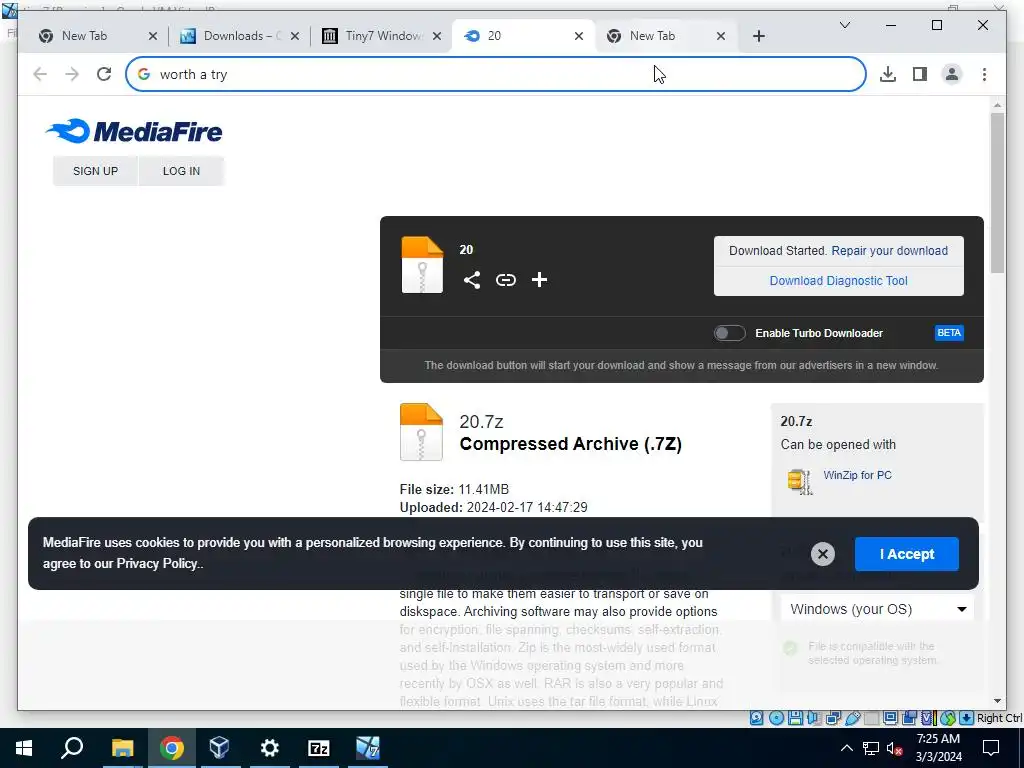This screenshot has width=1024, height=768.
Task: Expand Chrome tab search chevron
Action: 844,25
